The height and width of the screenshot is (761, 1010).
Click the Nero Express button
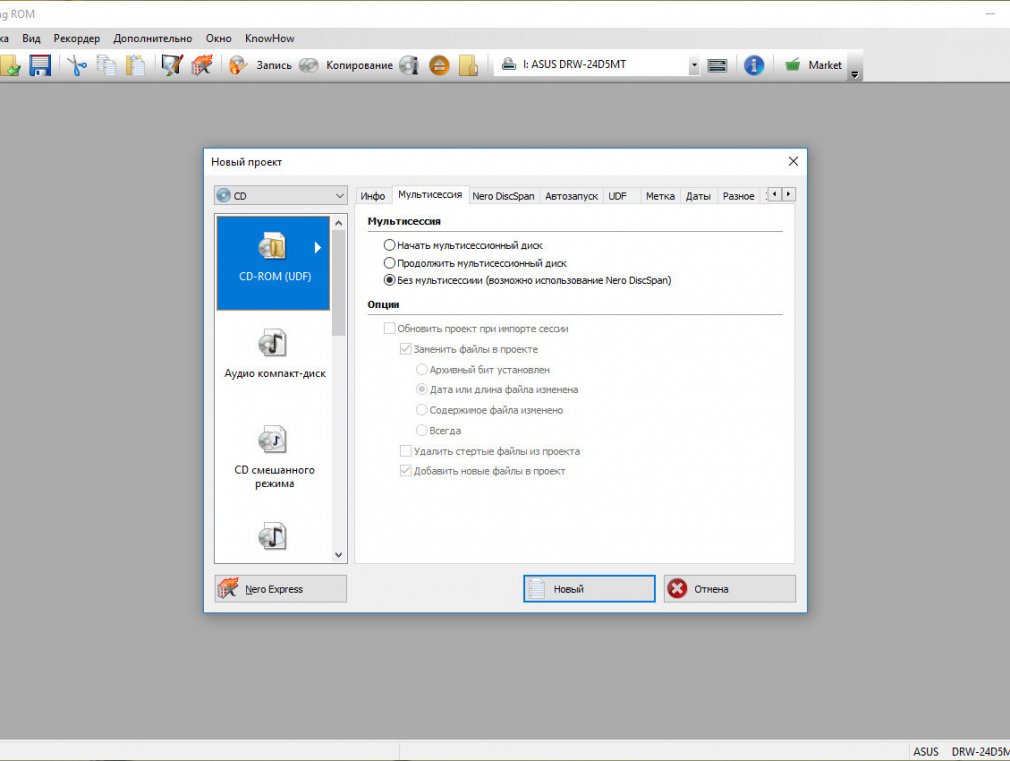[x=280, y=589]
